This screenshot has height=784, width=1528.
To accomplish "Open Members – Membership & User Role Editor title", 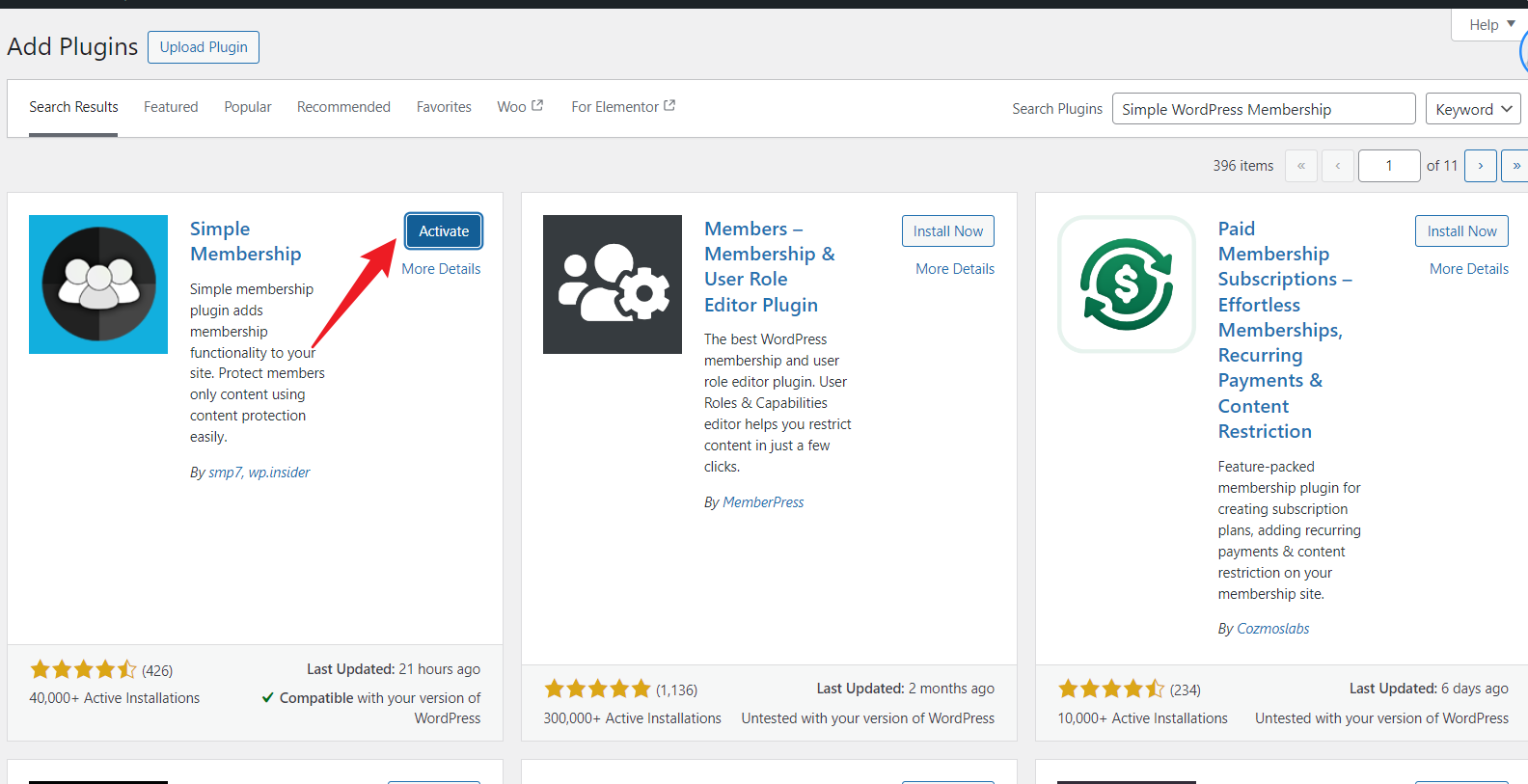I will coord(770,266).
